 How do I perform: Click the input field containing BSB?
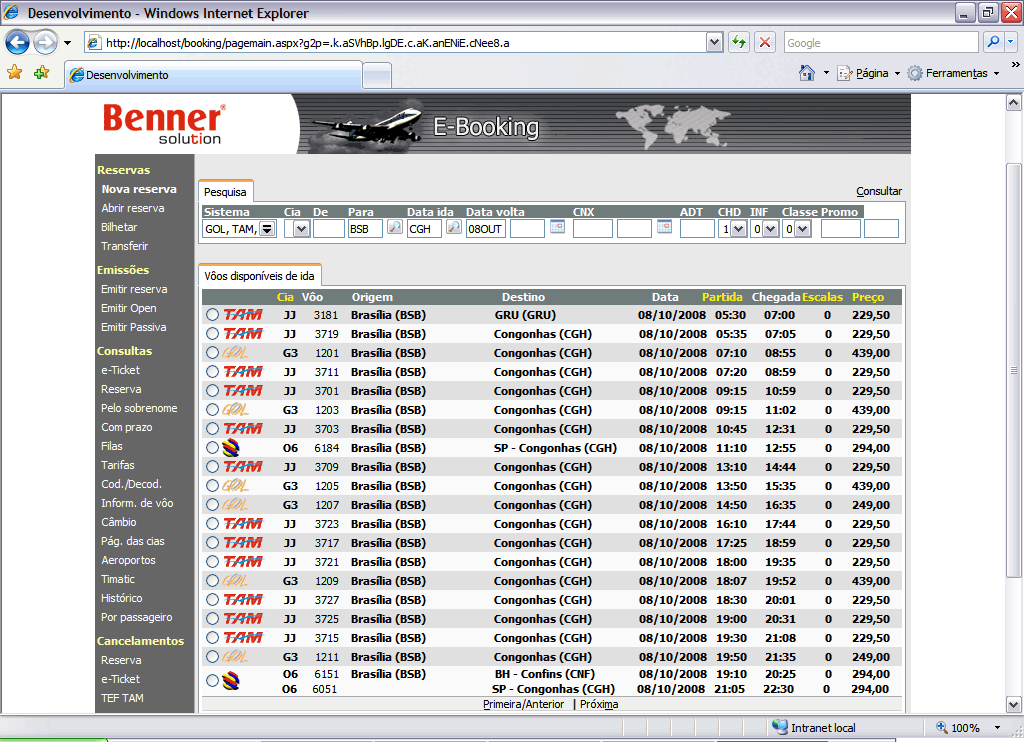(364, 229)
